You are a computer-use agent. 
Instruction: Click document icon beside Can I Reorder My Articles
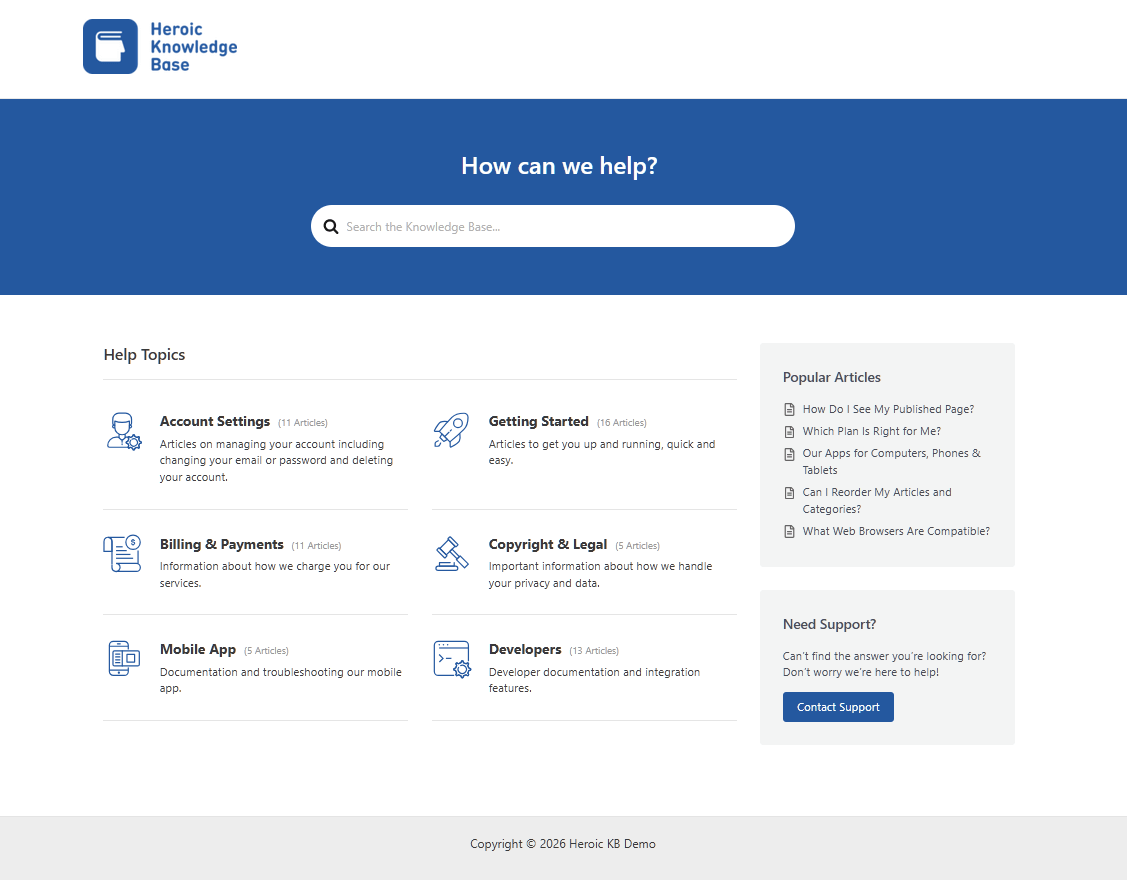tap(789, 492)
